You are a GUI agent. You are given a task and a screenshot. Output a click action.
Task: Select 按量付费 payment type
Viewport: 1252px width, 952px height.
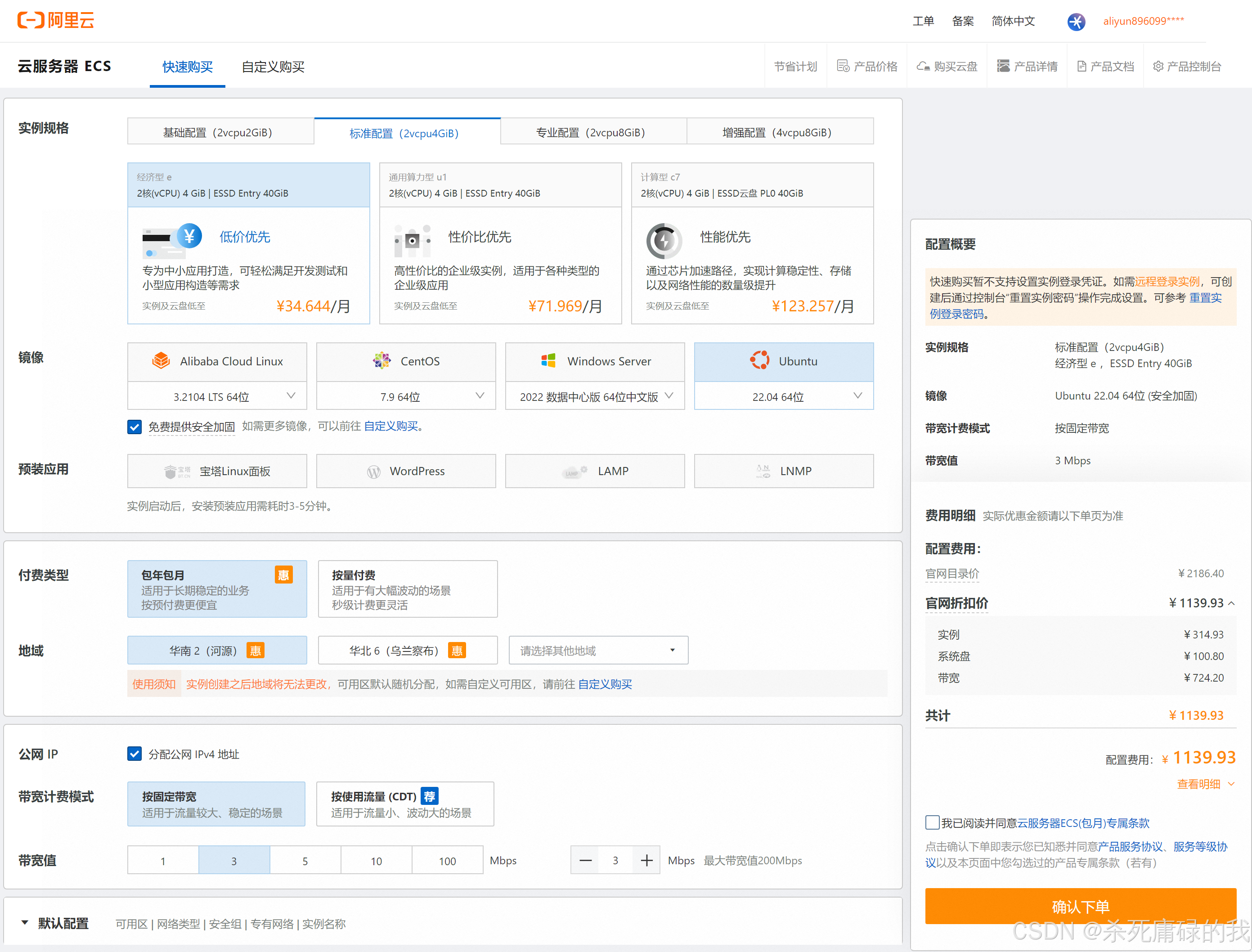coord(407,589)
